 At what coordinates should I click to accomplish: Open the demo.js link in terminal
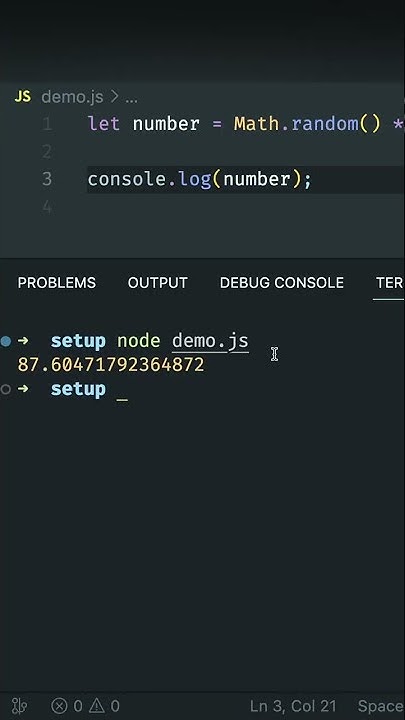[x=210, y=341]
